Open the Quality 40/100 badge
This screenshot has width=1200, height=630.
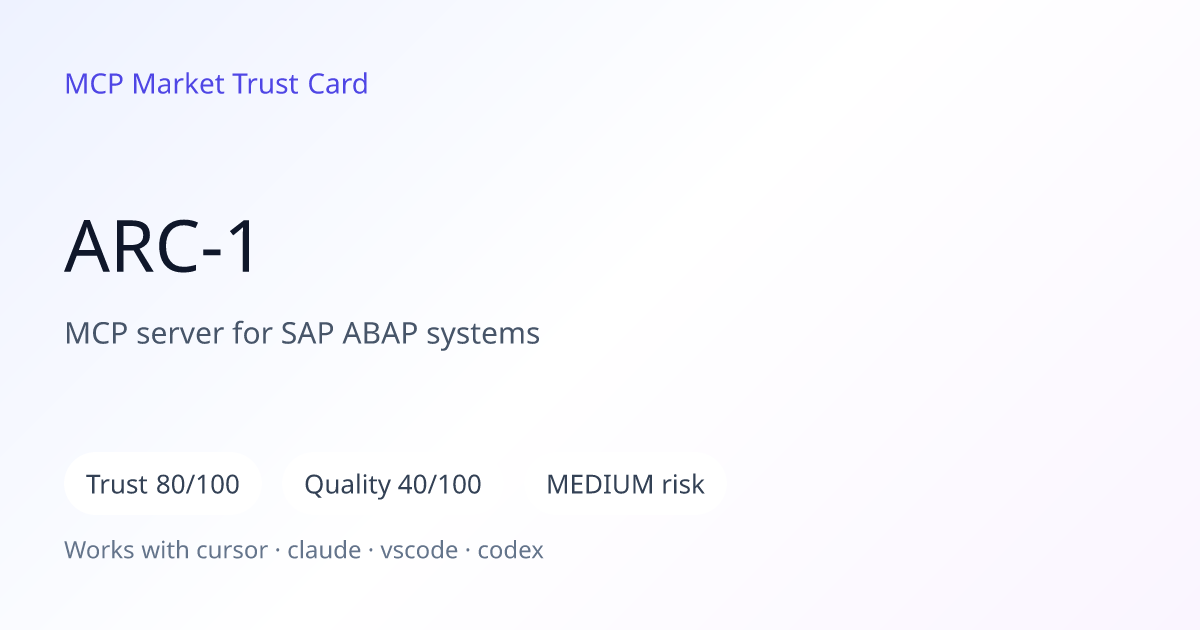(x=393, y=485)
